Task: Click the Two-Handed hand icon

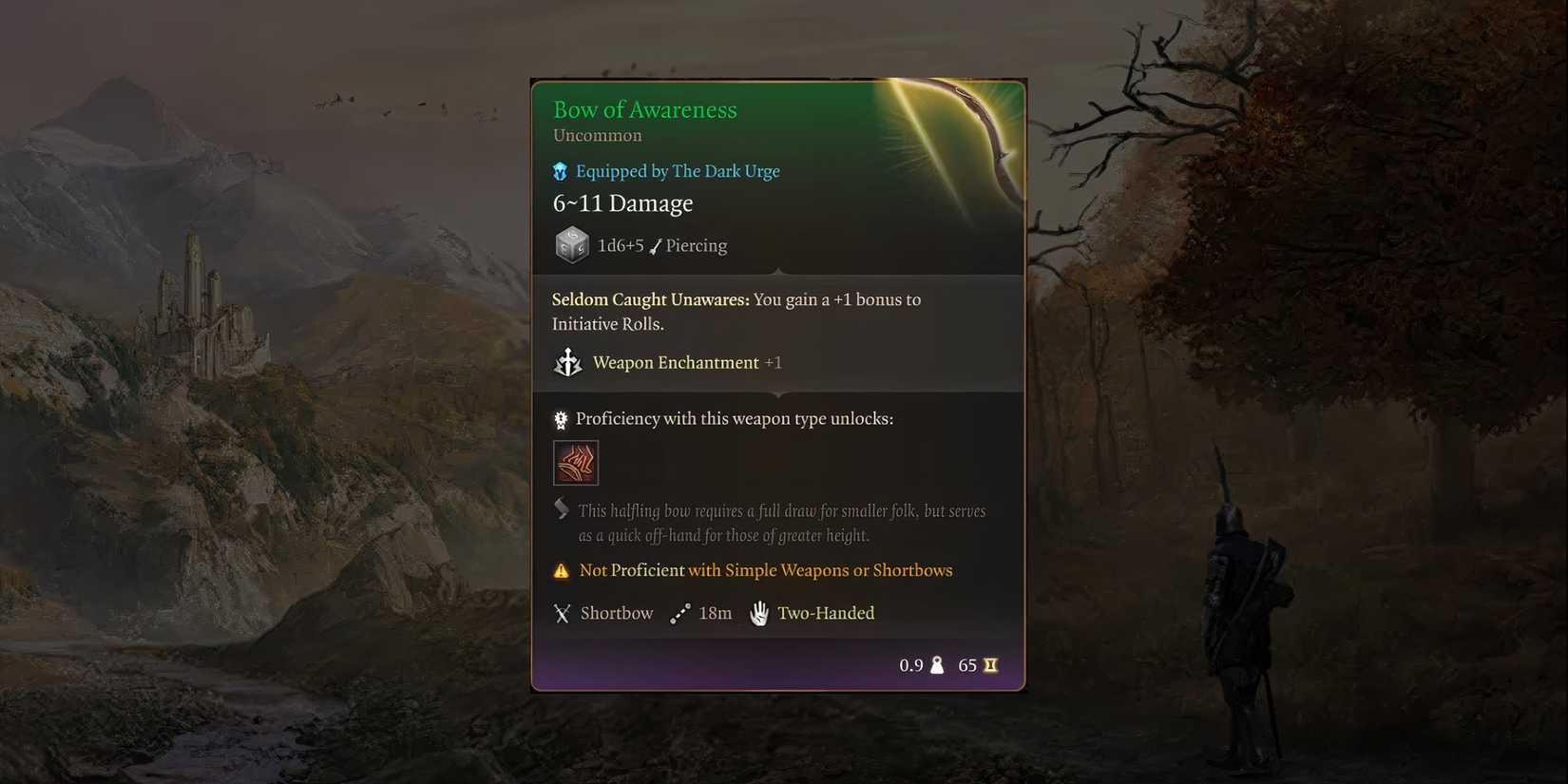Action: [x=759, y=613]
